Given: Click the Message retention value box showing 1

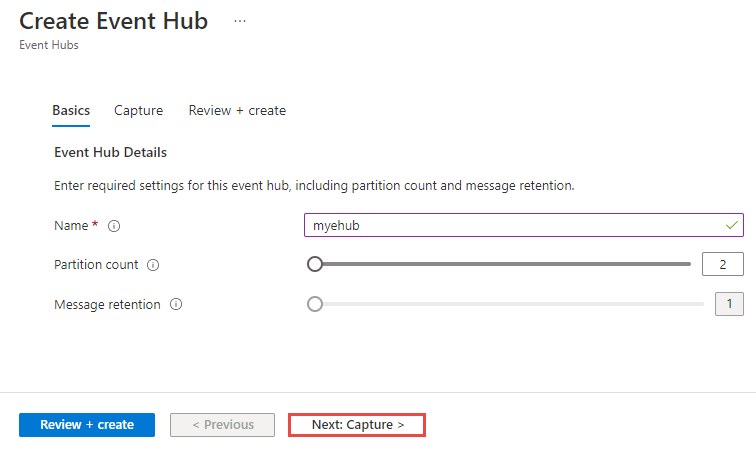Looking at the screenshot, I should (729, 304).
